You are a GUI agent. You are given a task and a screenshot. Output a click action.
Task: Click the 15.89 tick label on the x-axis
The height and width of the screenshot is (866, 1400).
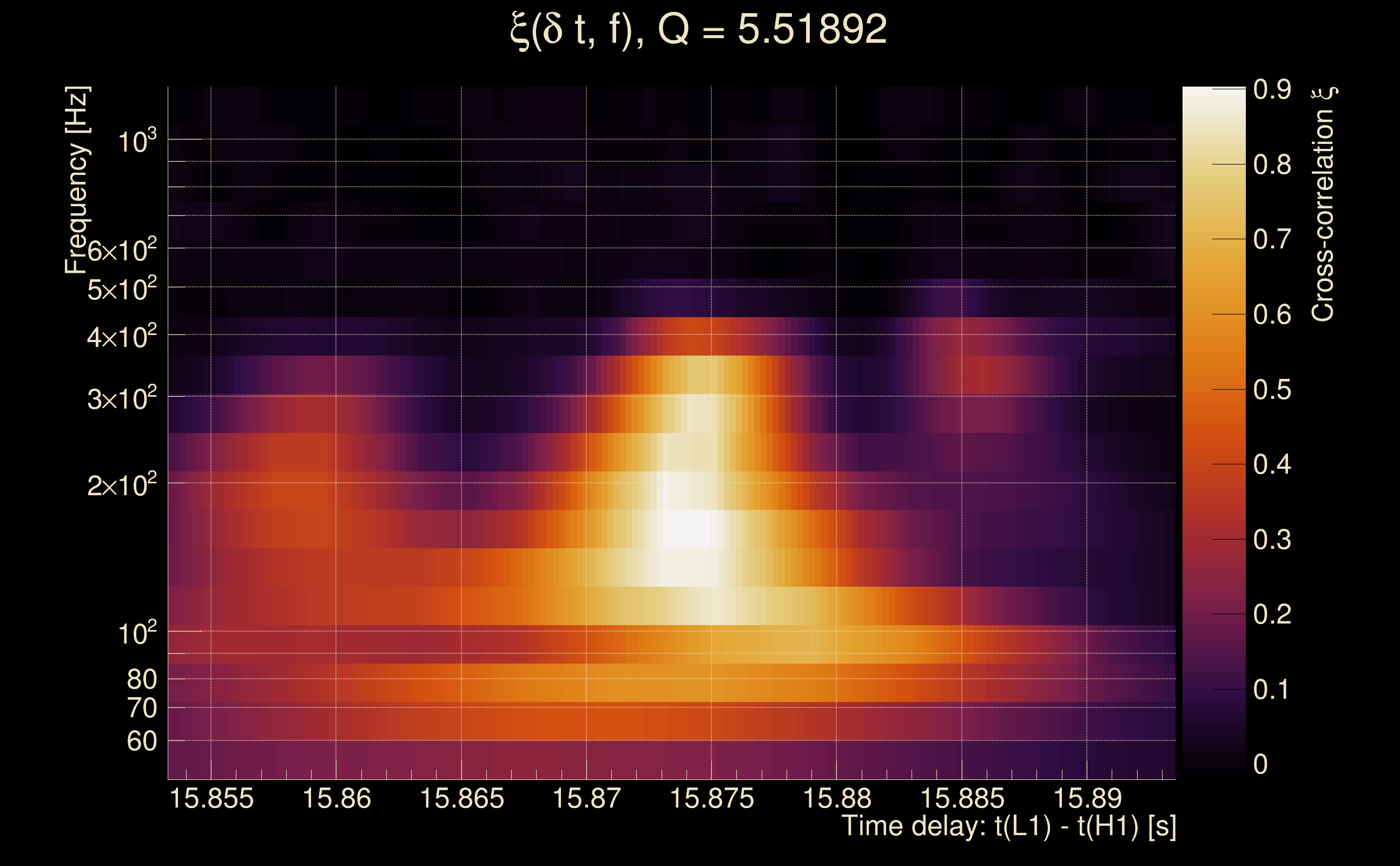coord(1087,798)
